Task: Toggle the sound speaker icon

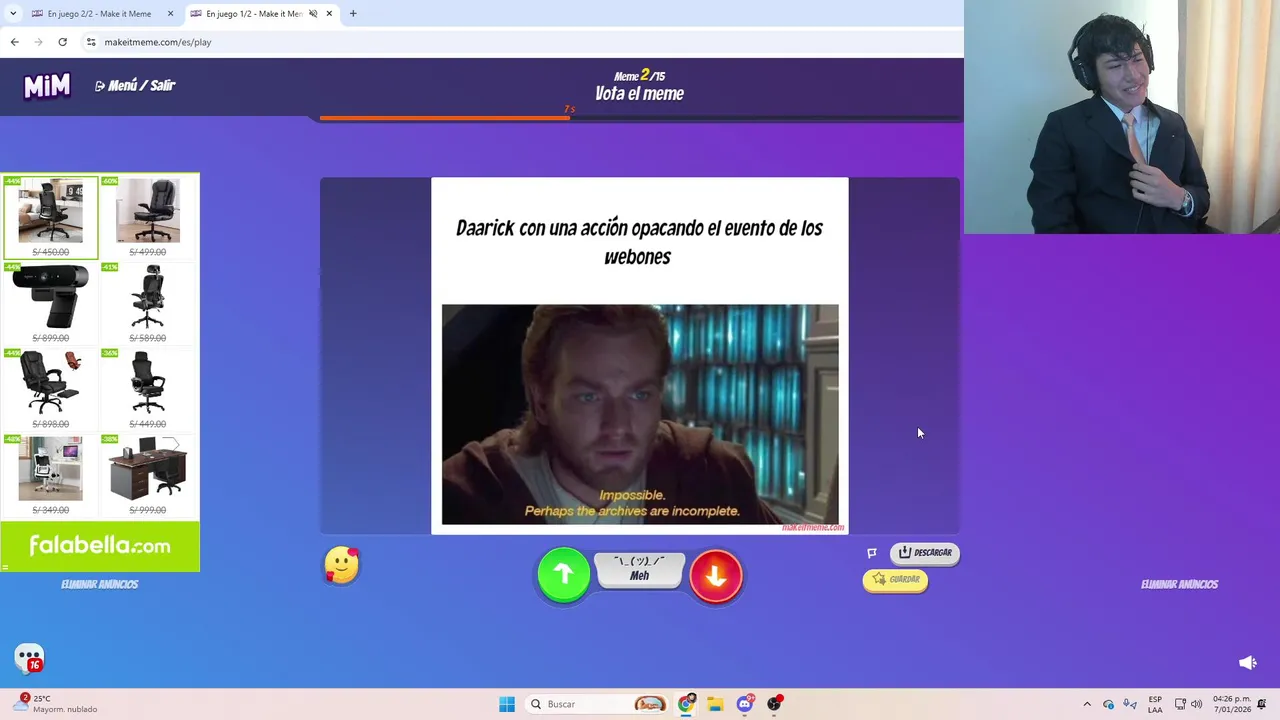Action: 1247,662
